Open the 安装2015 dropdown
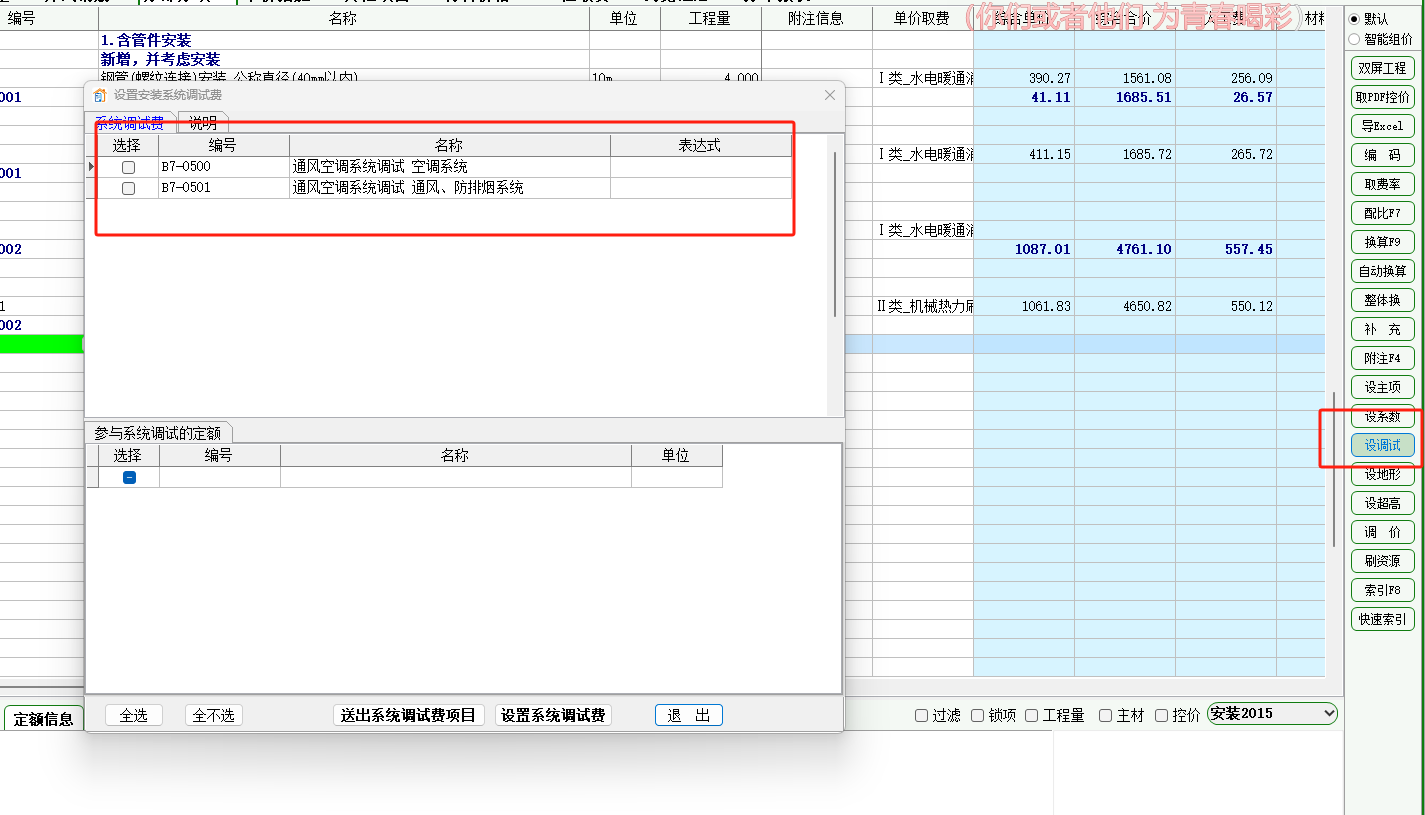The width and height of the screenshot is (1425, 815). coord(1272,713)
